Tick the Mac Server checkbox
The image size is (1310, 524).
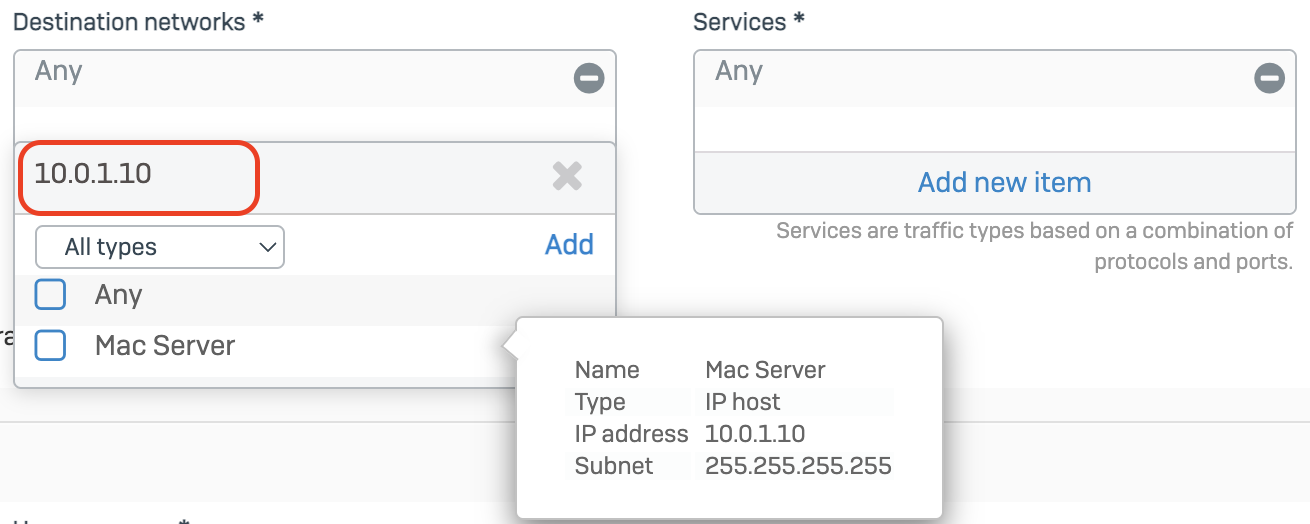(x=50, y=346)
